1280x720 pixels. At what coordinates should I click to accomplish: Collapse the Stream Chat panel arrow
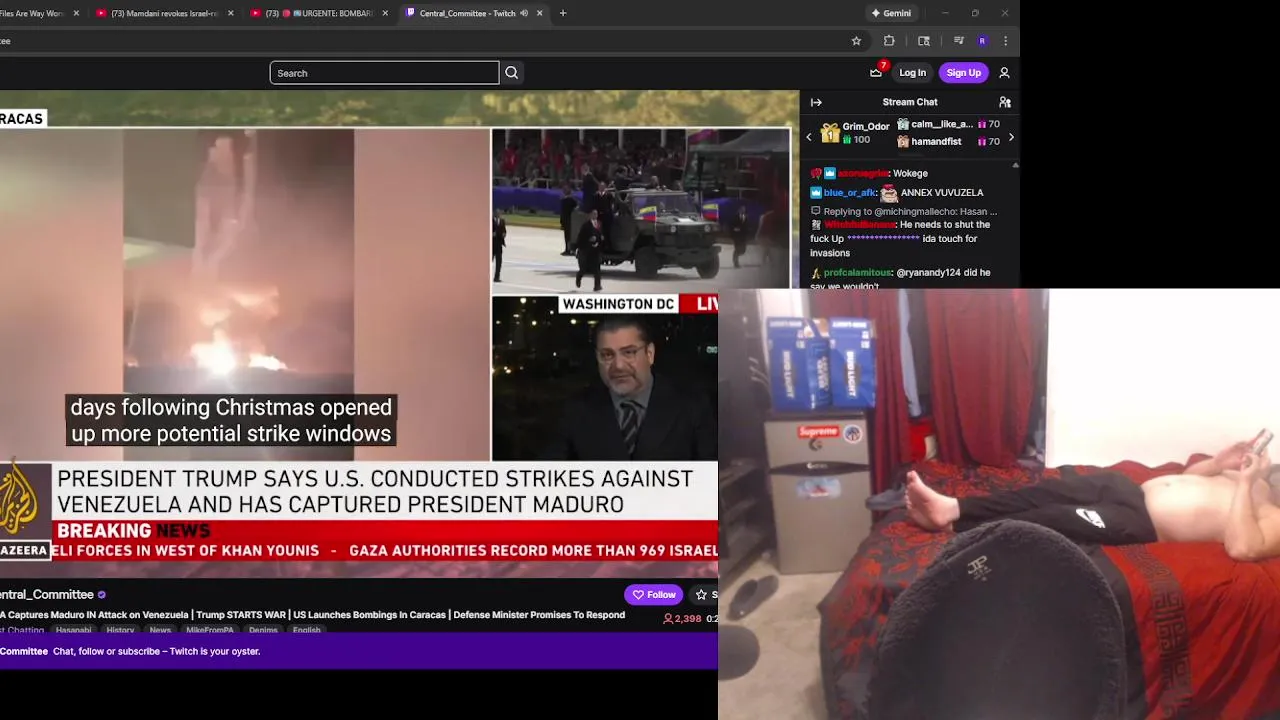(816, 102)
